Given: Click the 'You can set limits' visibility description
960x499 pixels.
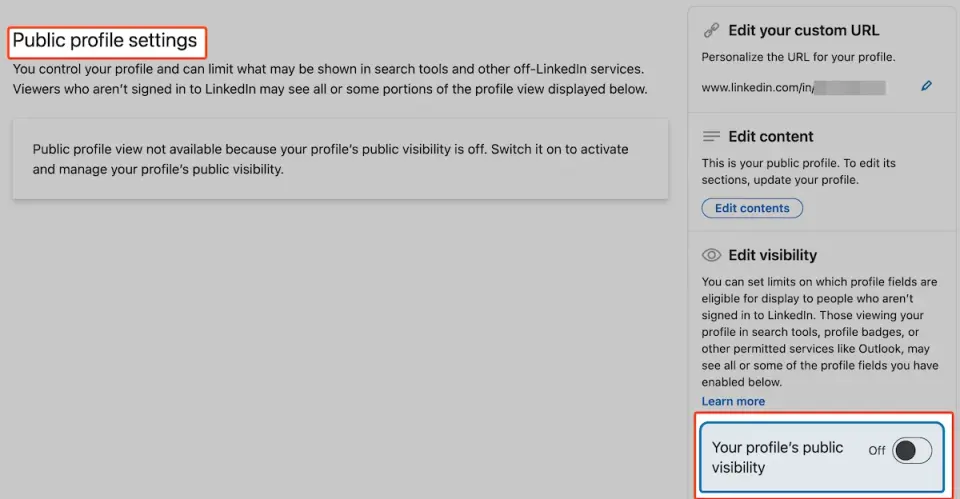Looking at the screenshot, I should (x=820, y=332).
